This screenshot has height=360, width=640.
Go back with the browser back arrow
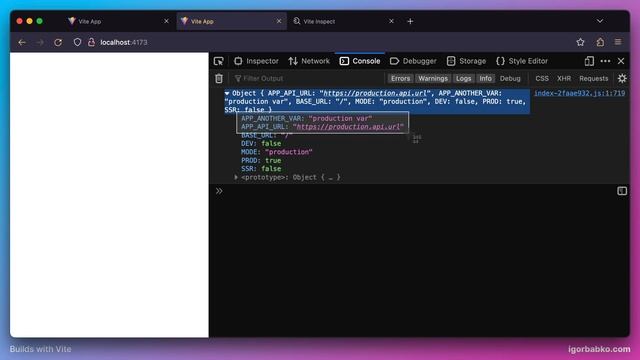22,42
